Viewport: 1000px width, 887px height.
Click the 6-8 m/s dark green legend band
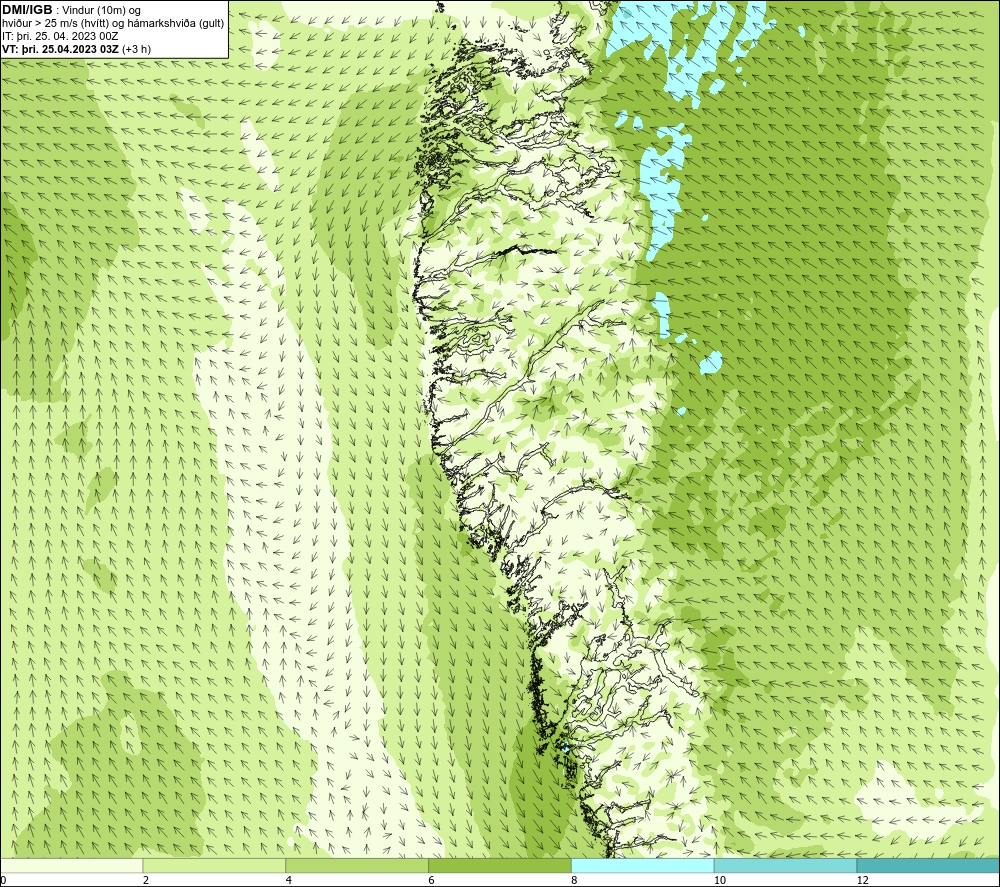point(500,866)
